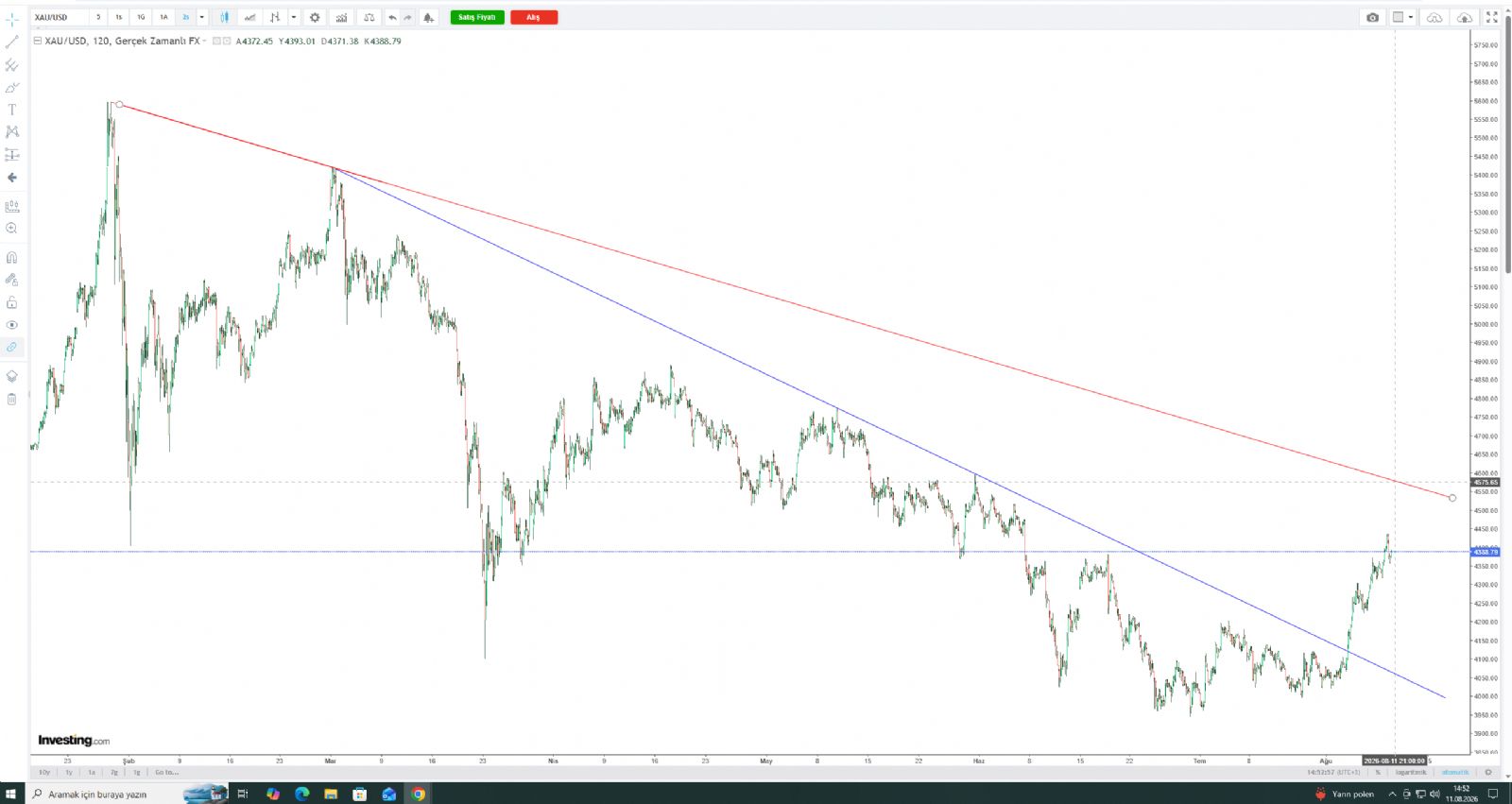Image resolution: width=1512 pixels, height=804 pixels.
Task: Open the indicators chart icon
Action: pos(341,17)
